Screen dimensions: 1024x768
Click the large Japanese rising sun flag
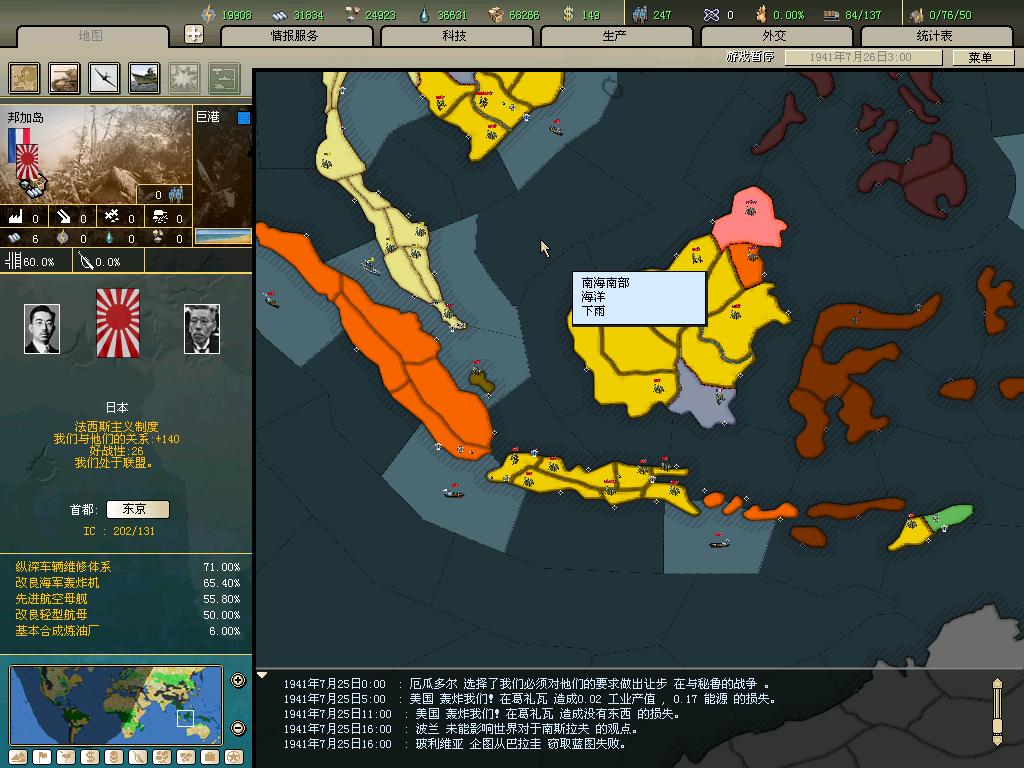[x=118, y=323]
